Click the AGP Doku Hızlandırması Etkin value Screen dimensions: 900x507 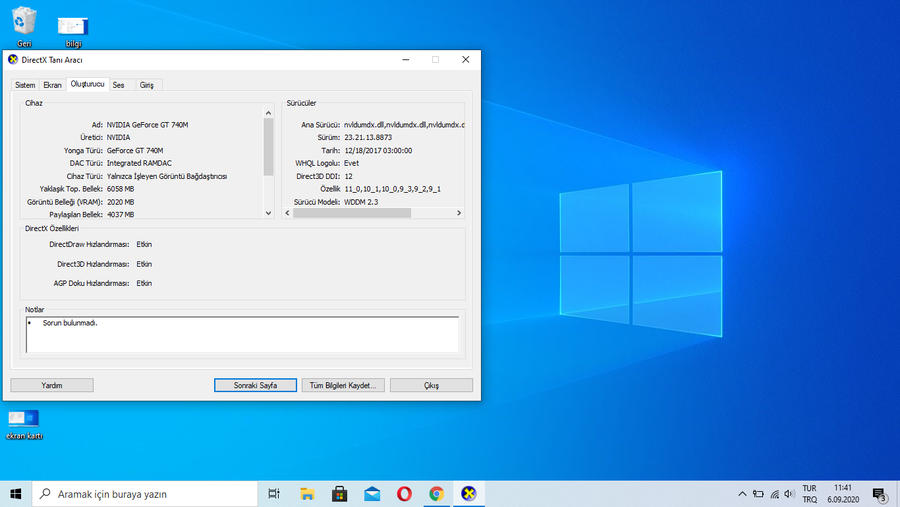point(144,283)
